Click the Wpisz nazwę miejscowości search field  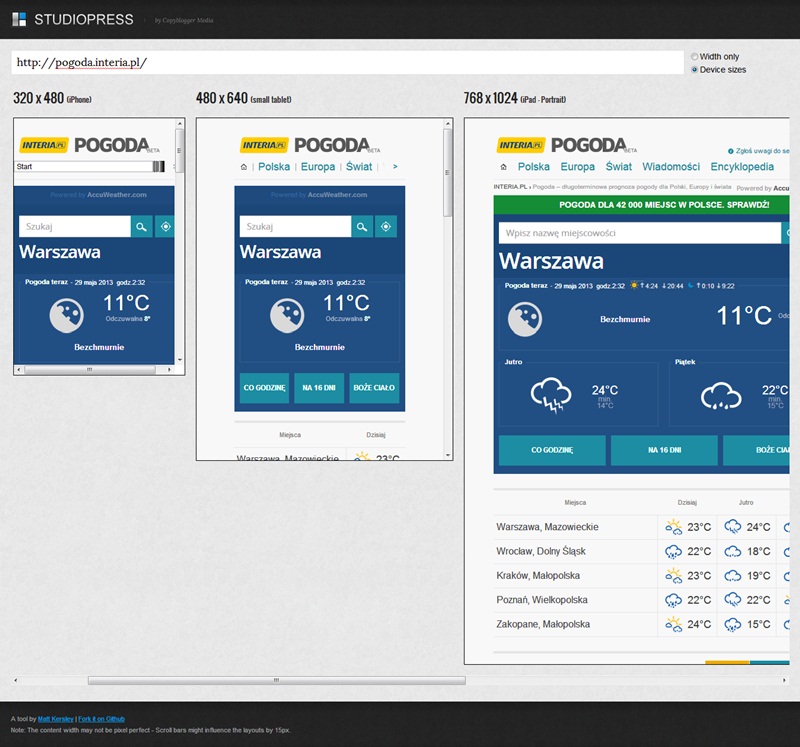click(640, 233)
